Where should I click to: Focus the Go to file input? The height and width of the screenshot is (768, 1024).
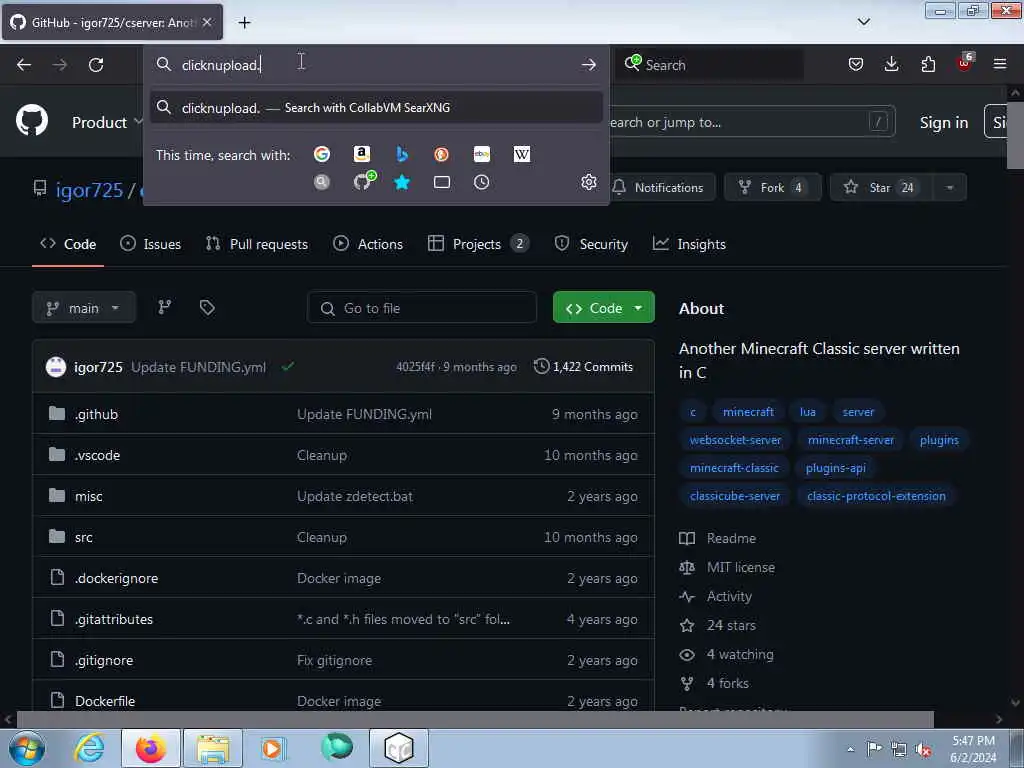(x=422, y=308)
